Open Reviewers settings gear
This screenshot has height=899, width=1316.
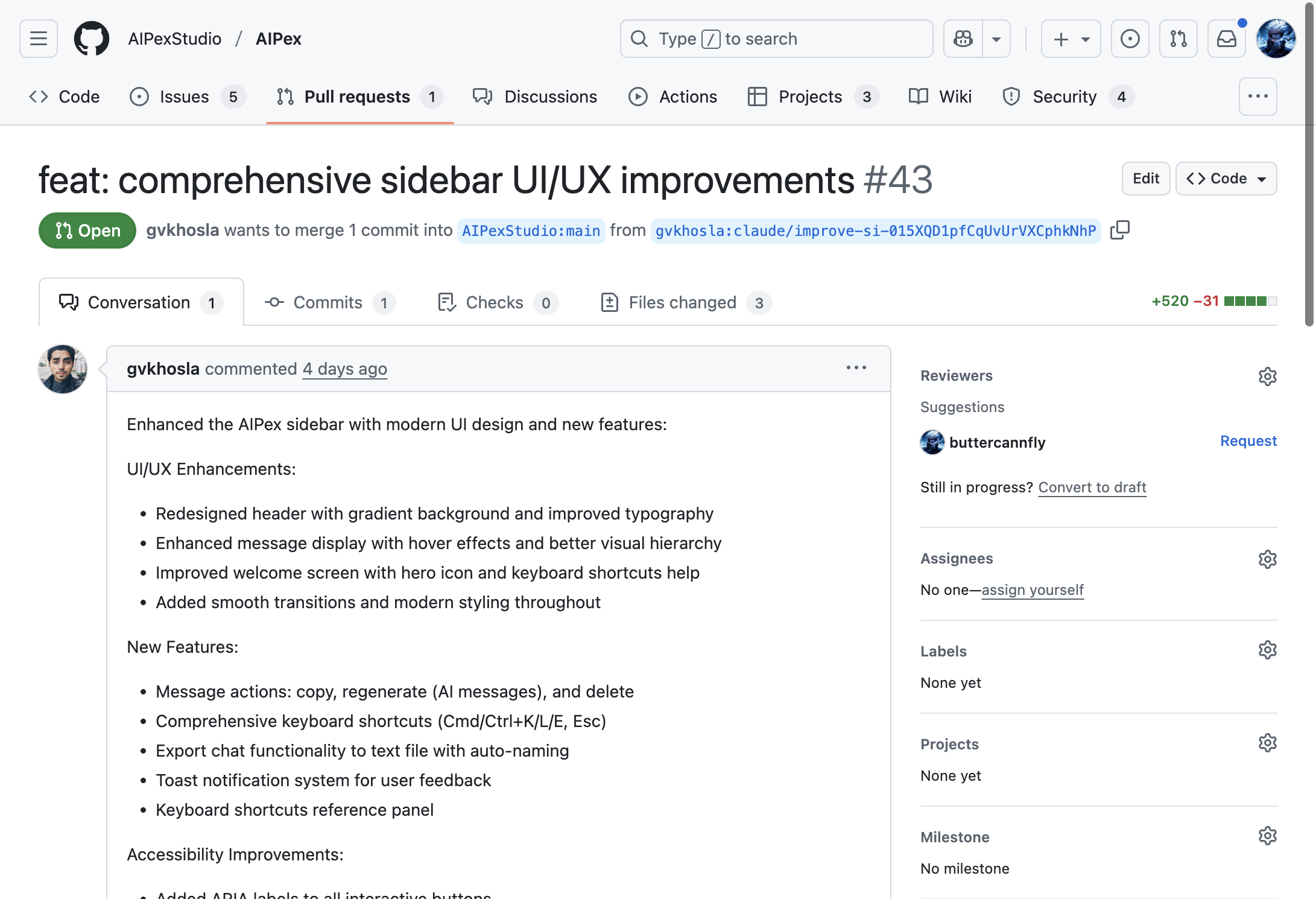tap(1267, 376)
